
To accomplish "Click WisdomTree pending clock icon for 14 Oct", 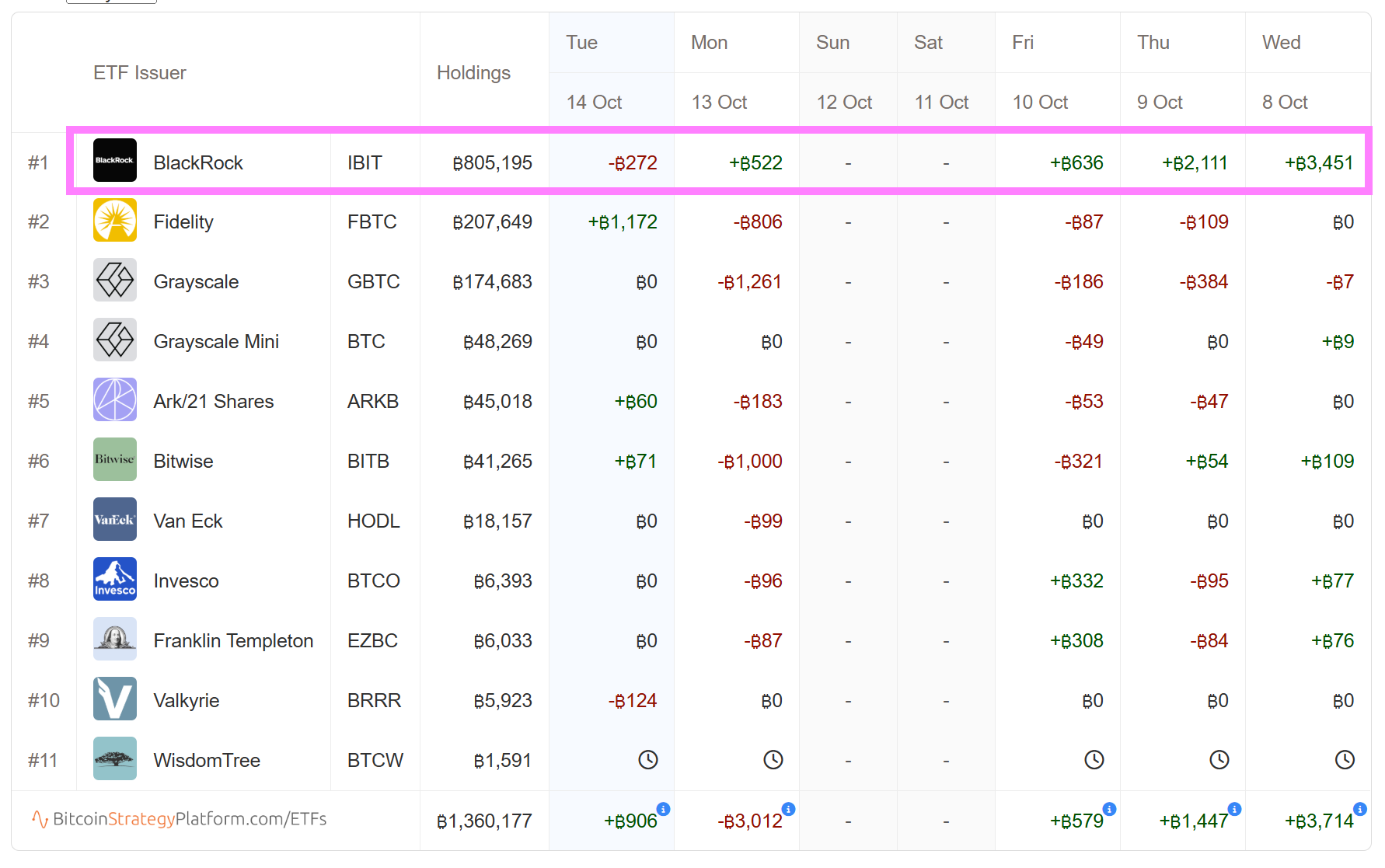I will pyautogui.click(x=647, y=759).
